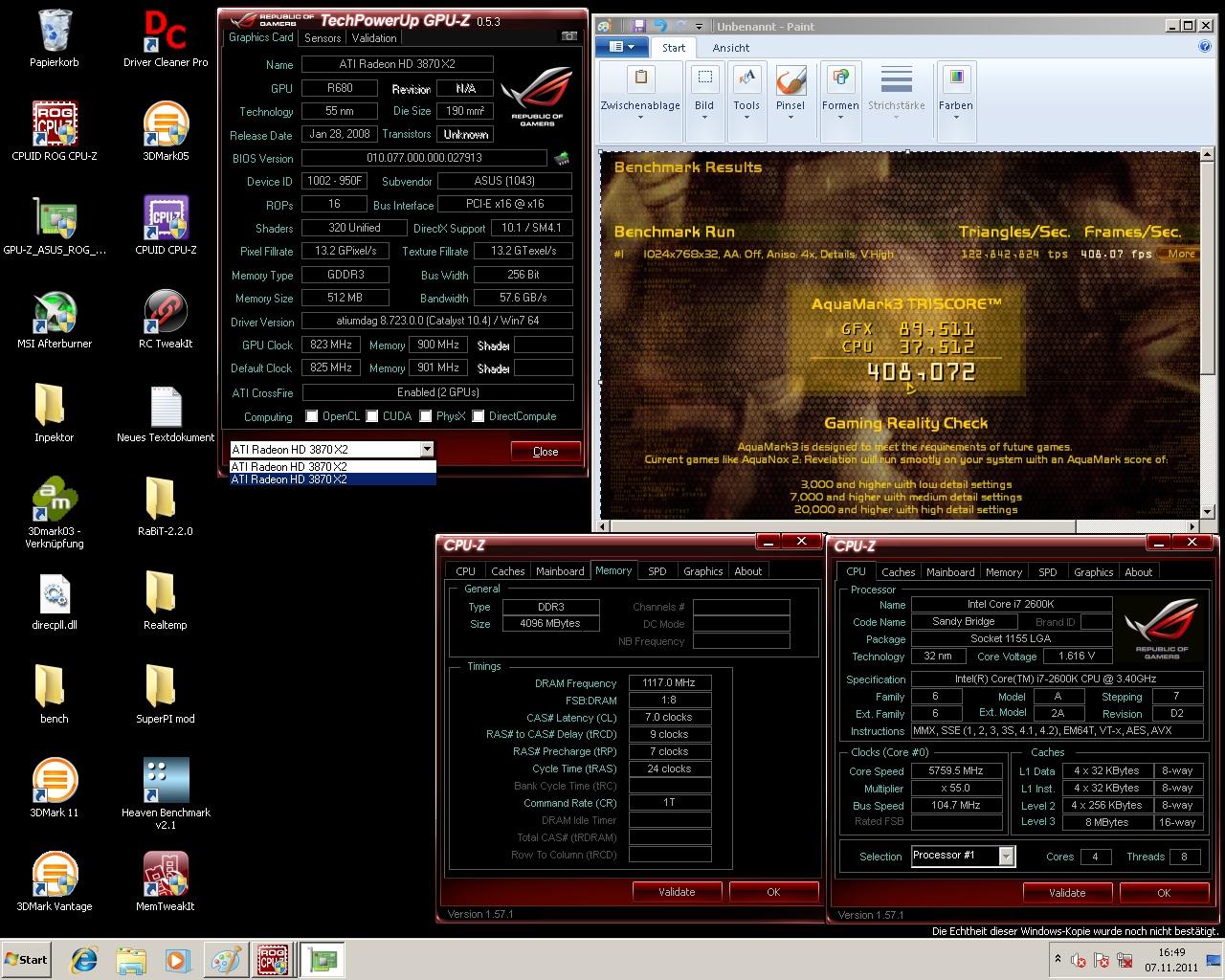1225x980 pixels.
Task: Open Caches tab in right CPU-Z window
Action: tap(899, 572)
